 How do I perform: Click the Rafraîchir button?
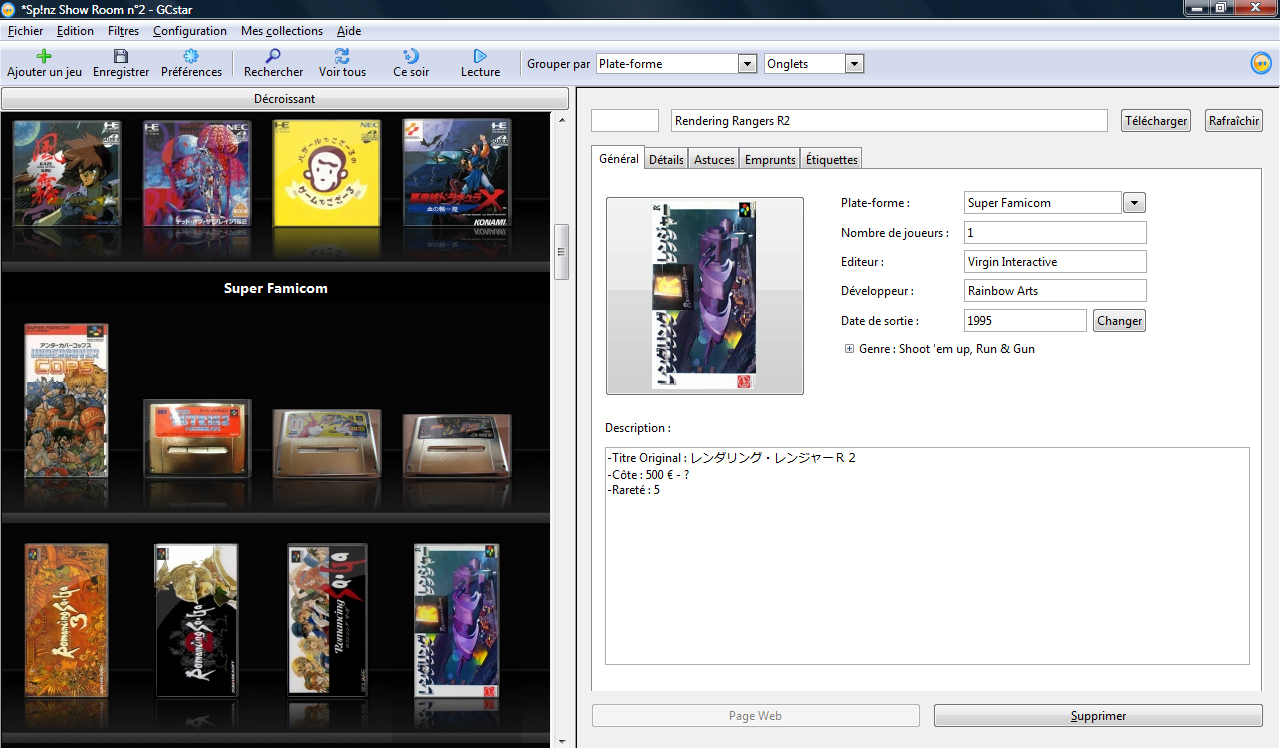click(1234, 120)
